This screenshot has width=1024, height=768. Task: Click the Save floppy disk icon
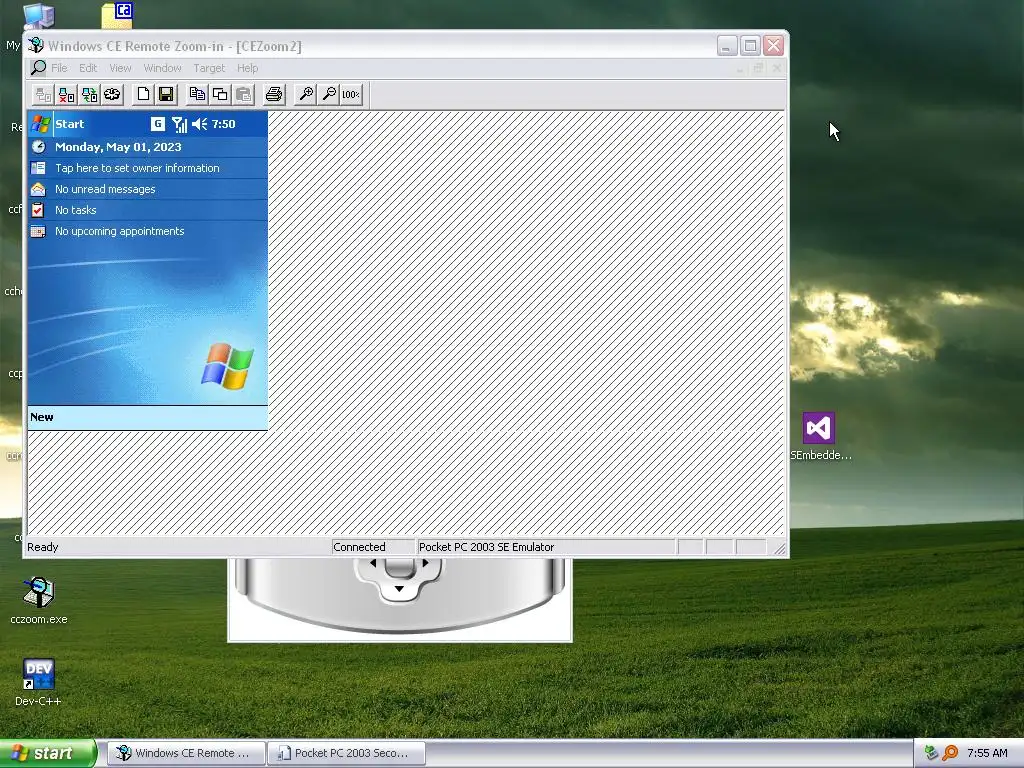coord(166,95)
